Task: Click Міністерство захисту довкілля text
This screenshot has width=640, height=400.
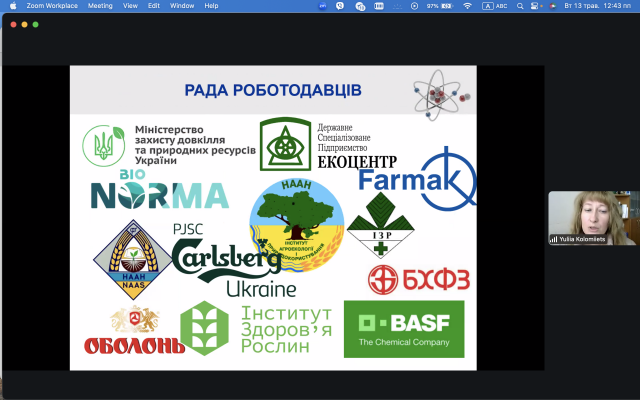Action: click(195, 145)
